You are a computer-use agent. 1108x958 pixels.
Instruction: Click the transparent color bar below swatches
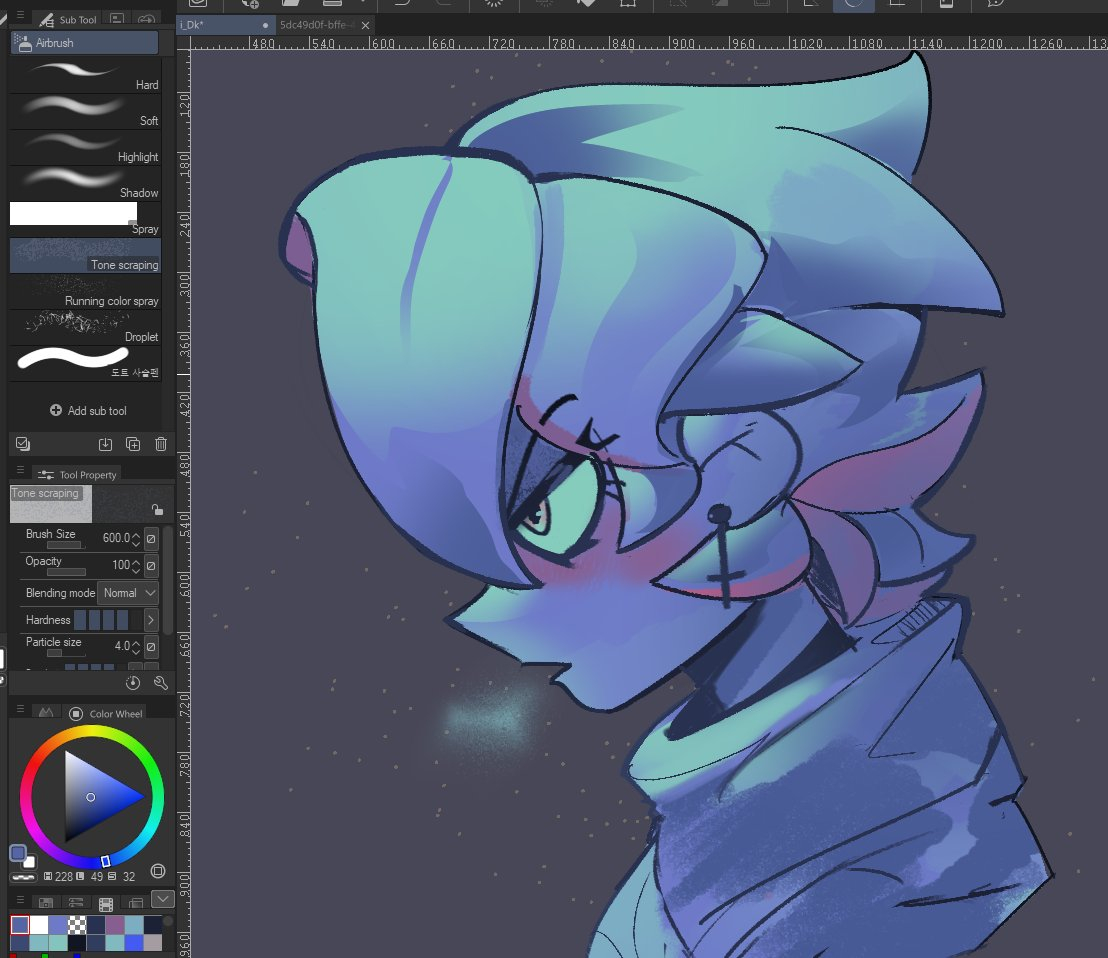(x=23, y=877)
